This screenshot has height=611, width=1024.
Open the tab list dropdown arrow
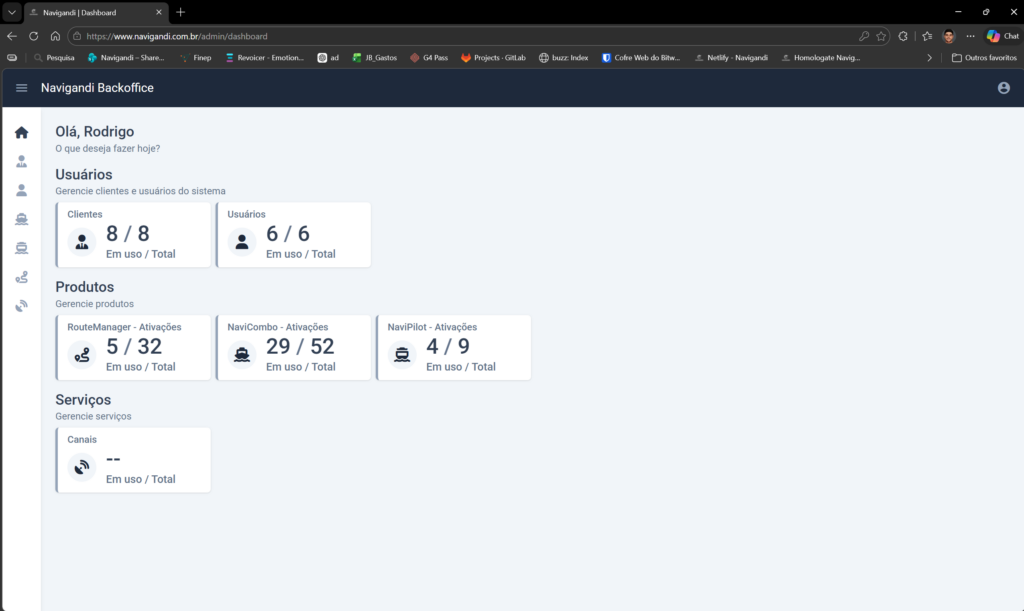coord(12,12)
